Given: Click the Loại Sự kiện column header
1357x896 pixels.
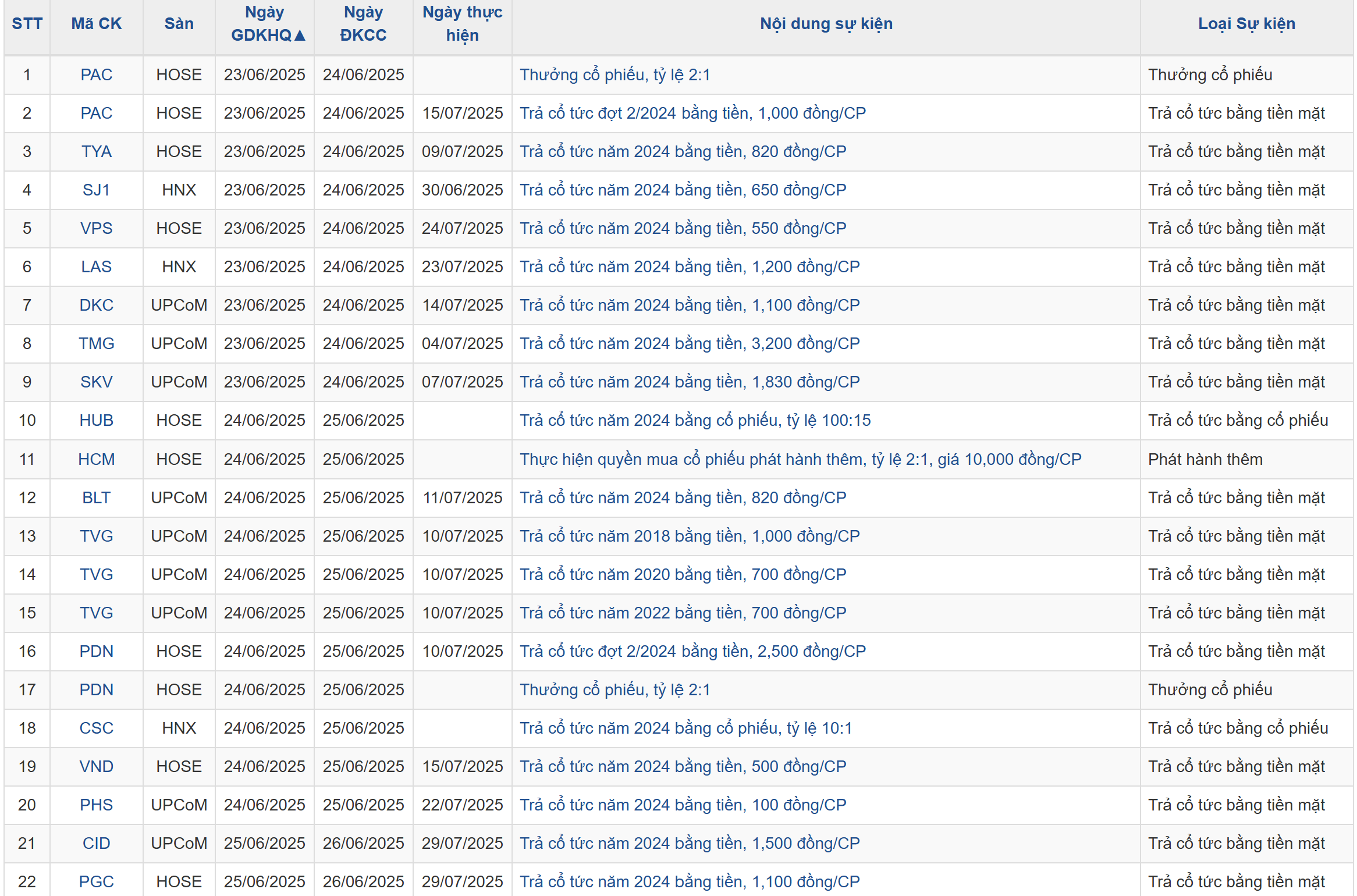Looking at the screenshot, I should pos(1246,24).
